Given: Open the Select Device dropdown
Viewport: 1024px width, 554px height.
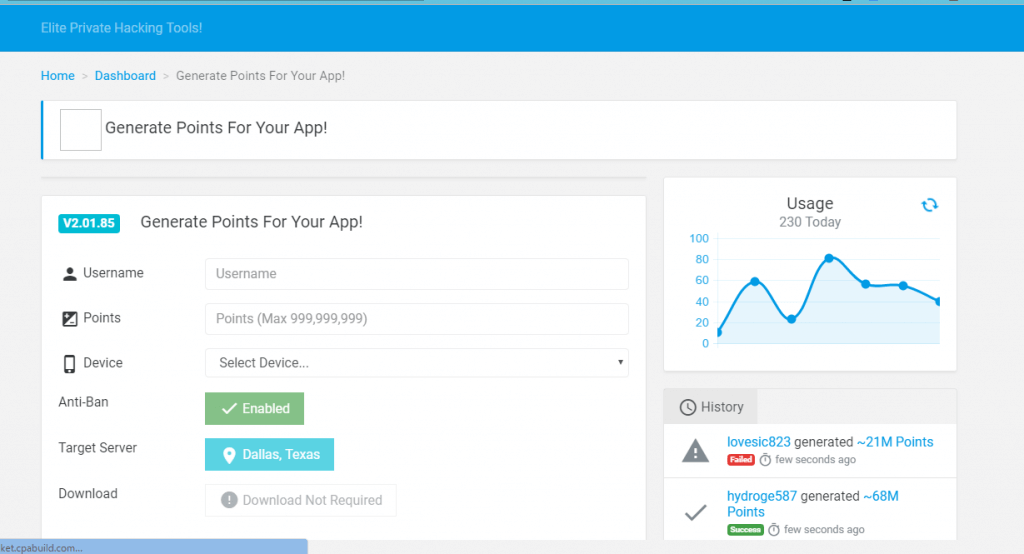Looking at the screenshot, I should click(x=417, y=363).
